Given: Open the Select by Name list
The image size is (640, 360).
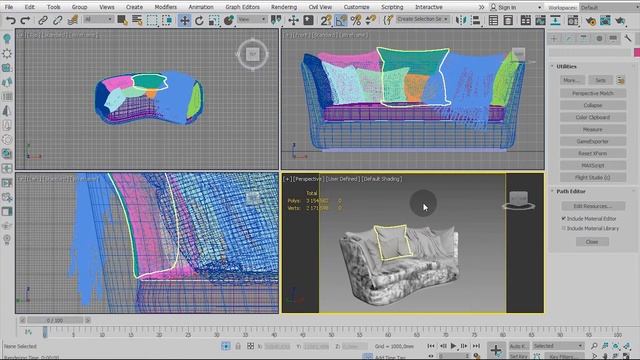Looking at the screenshot, I should 137,20.
